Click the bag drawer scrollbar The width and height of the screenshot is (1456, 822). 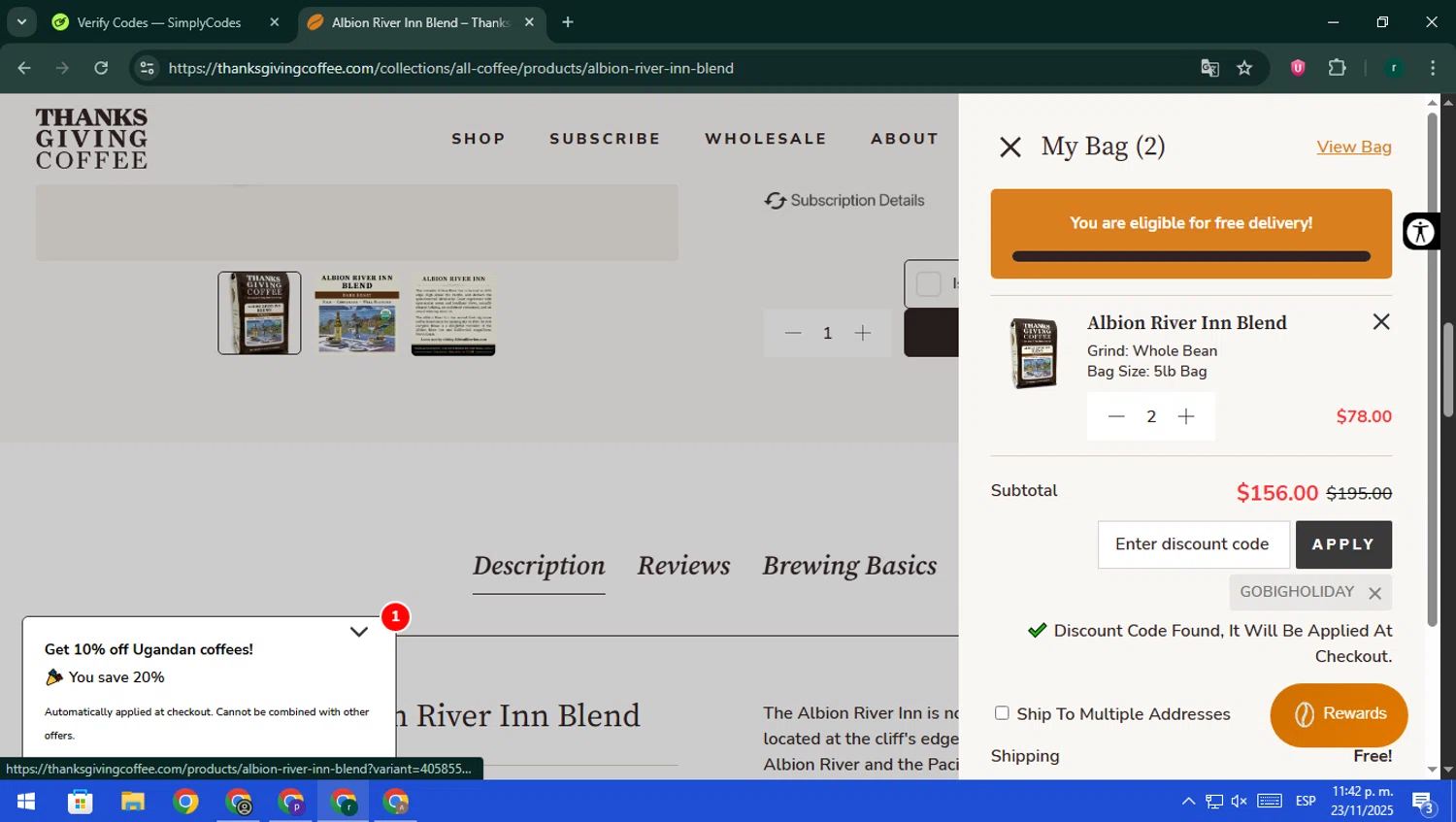(1432, 369)
